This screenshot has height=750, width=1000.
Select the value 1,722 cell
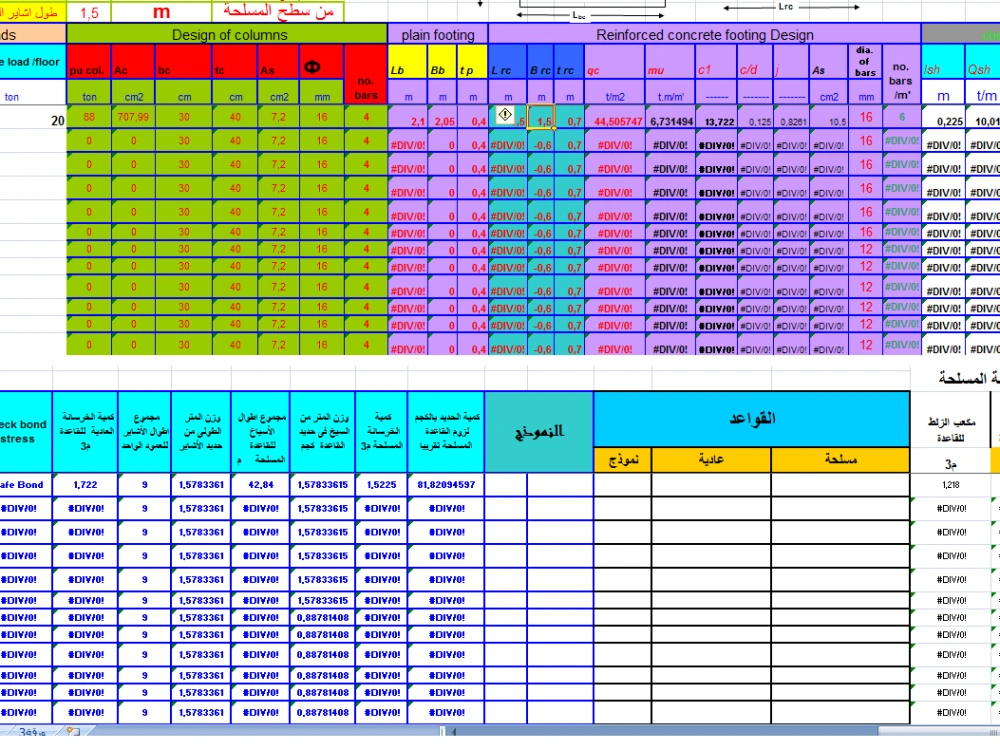[85, 485]
